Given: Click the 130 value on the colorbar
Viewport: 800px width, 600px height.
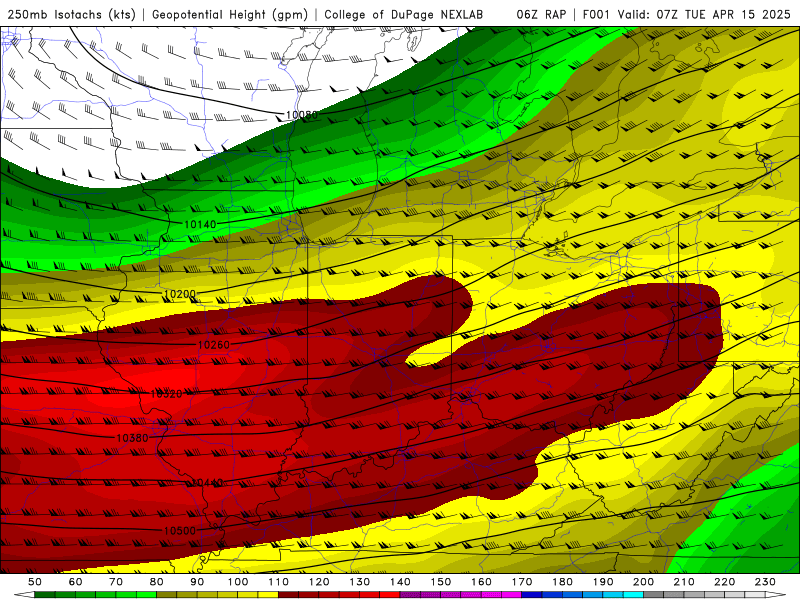Looking at the screenshot, I should (x=360, y=582).
